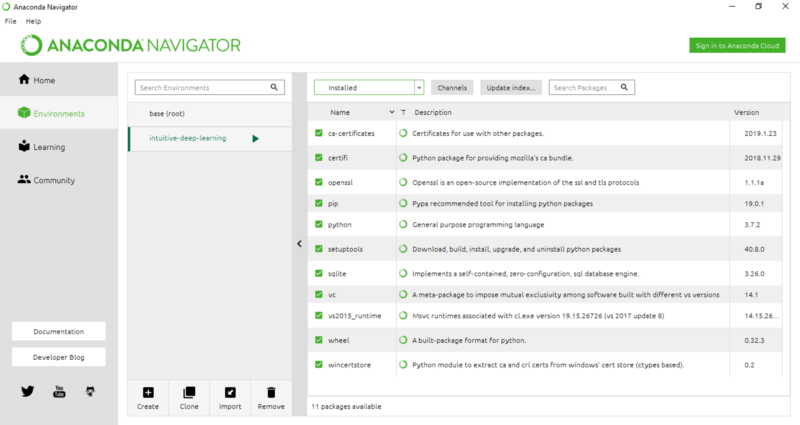The image size is (800, 425).
Task: Open the Twitter icon link
Action: click(x=27, y=391)
